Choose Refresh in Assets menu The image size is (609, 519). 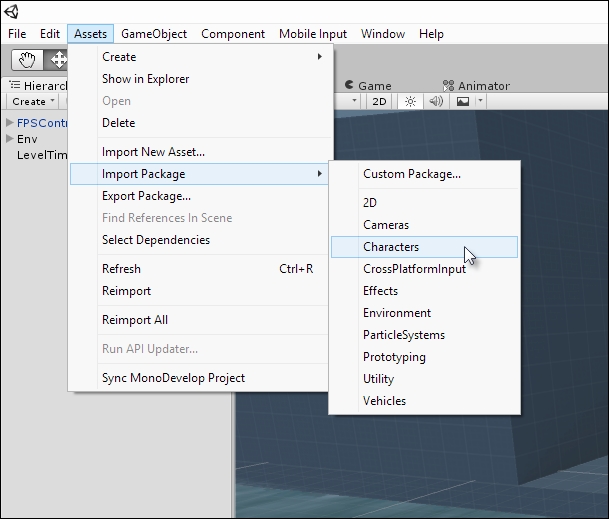[200, 269]
